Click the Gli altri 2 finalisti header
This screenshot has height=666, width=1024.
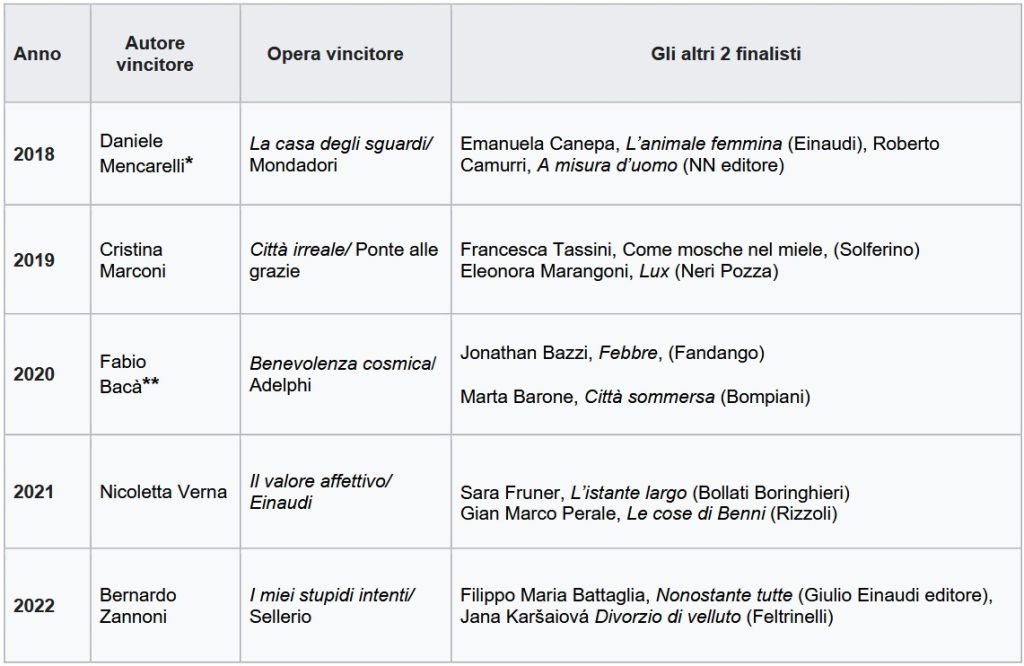point(726,54)
